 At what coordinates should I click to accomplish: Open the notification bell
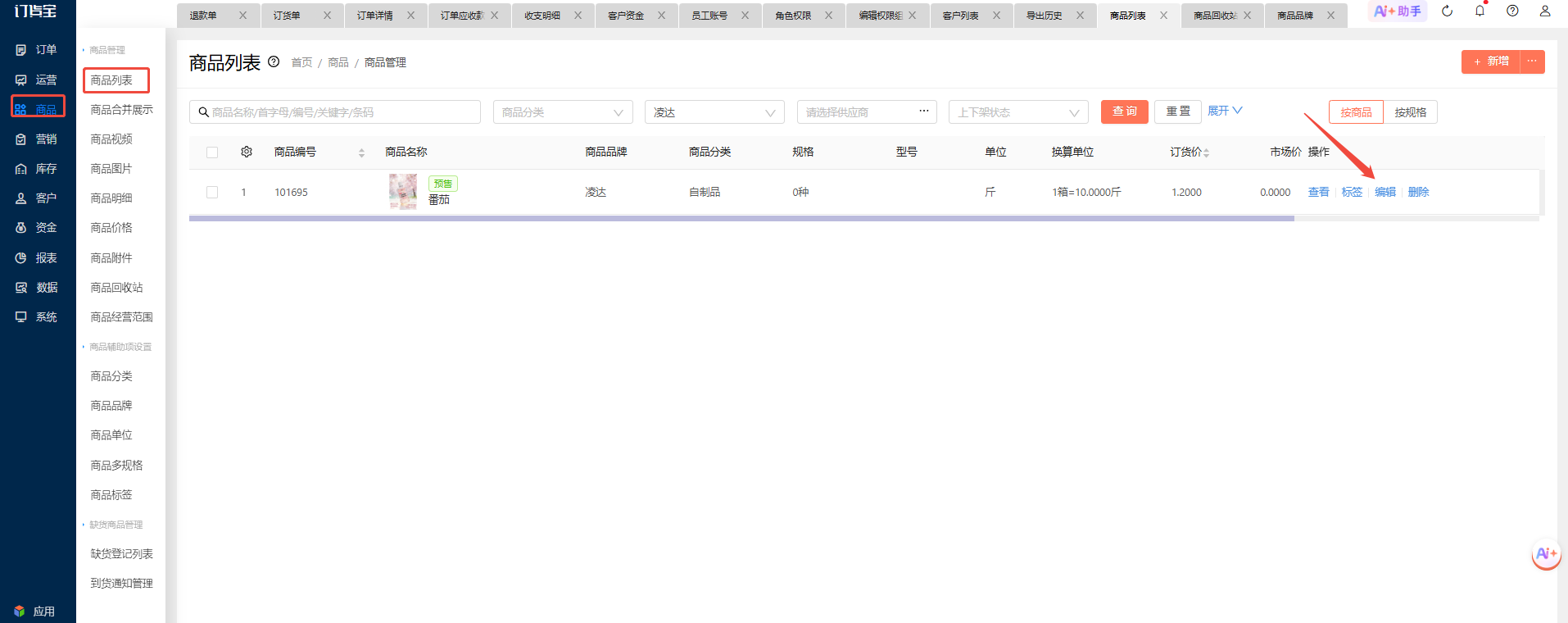1480,11
